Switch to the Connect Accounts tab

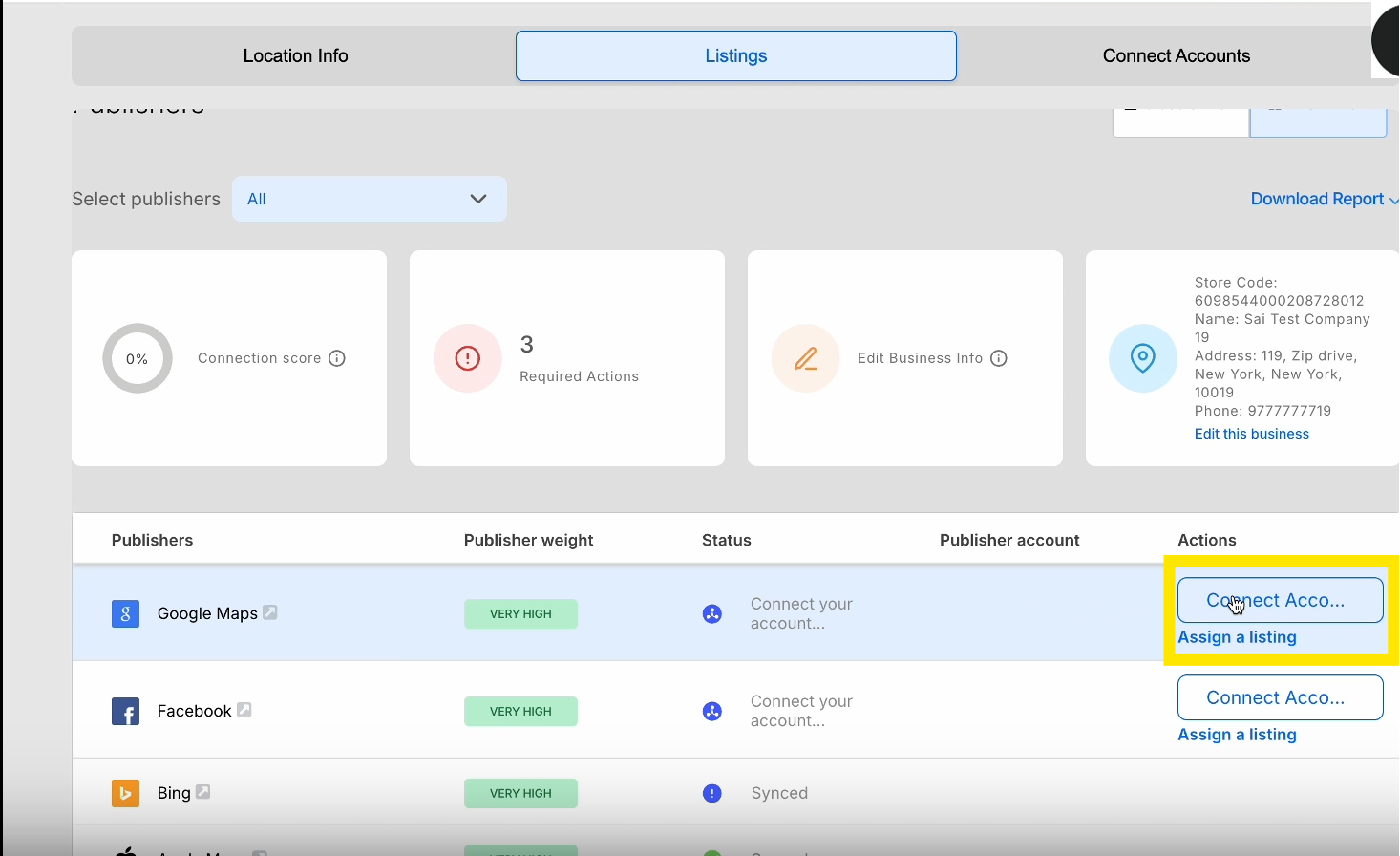coord(1176,56)
